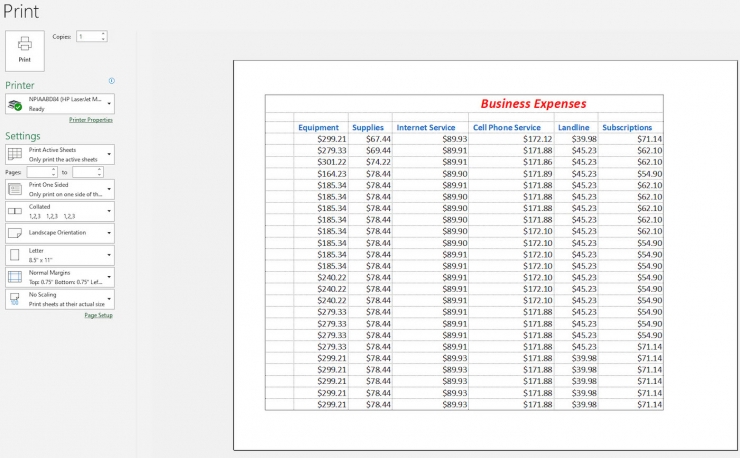Image resolution: width=740 pixels, height=458 pixels.
Task: Expand the Landscape Orientation dropdown
Action: click(108, 233)
